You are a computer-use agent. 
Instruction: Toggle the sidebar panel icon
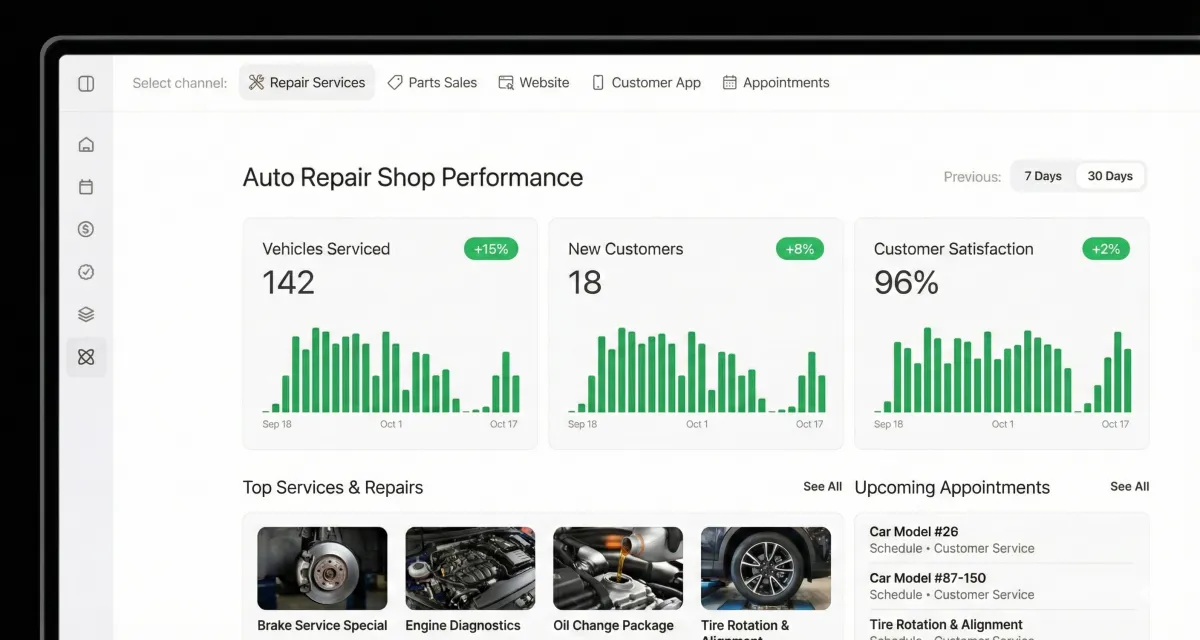click(86, 84)
